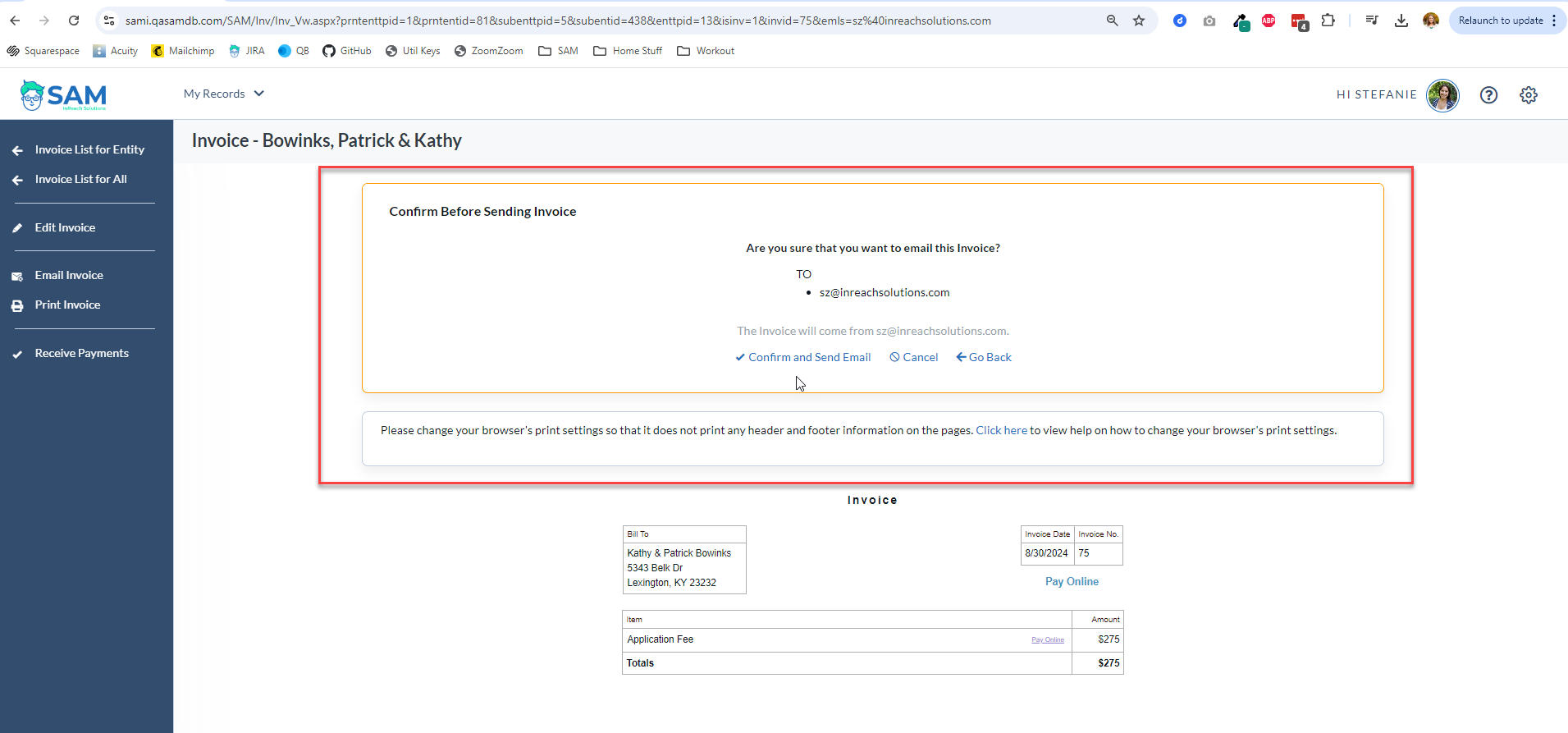Open QB bookmark
Image resolution: width=1568 pixels, height=733 pixels.
pos(294,51)
